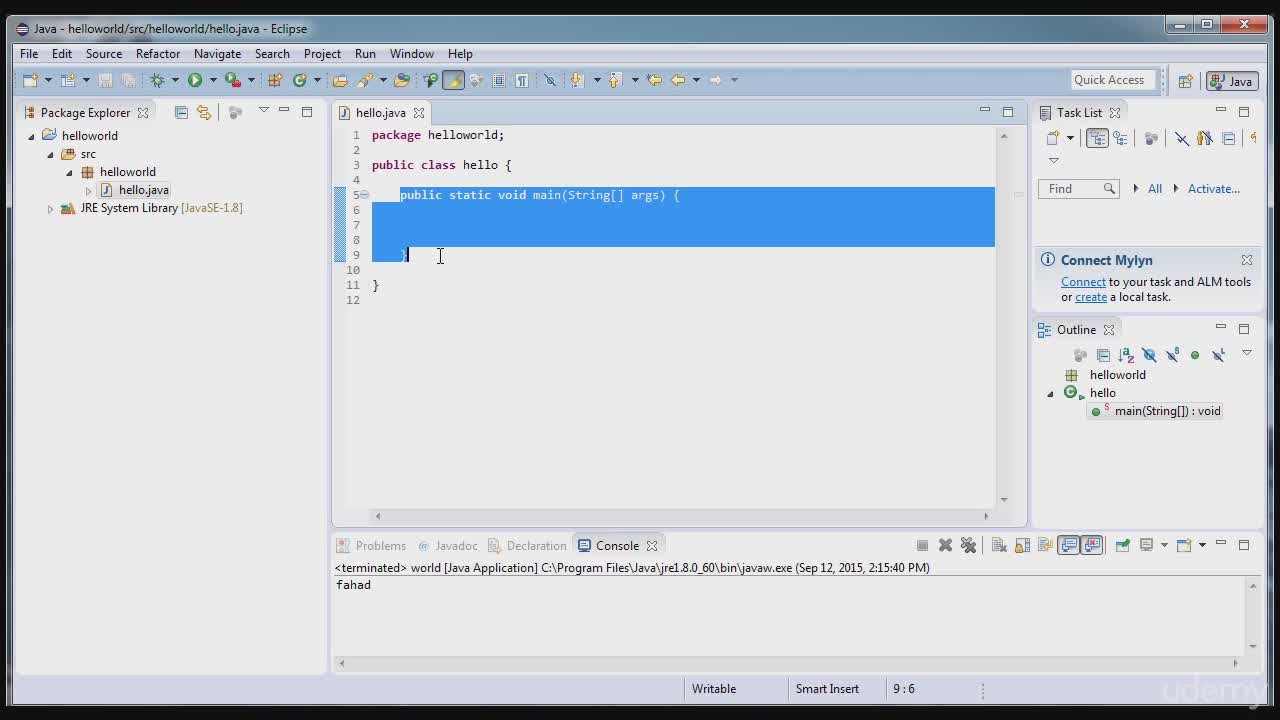
Task: Toggle Categorized presentation in Task List
Action: [1097, 138]
